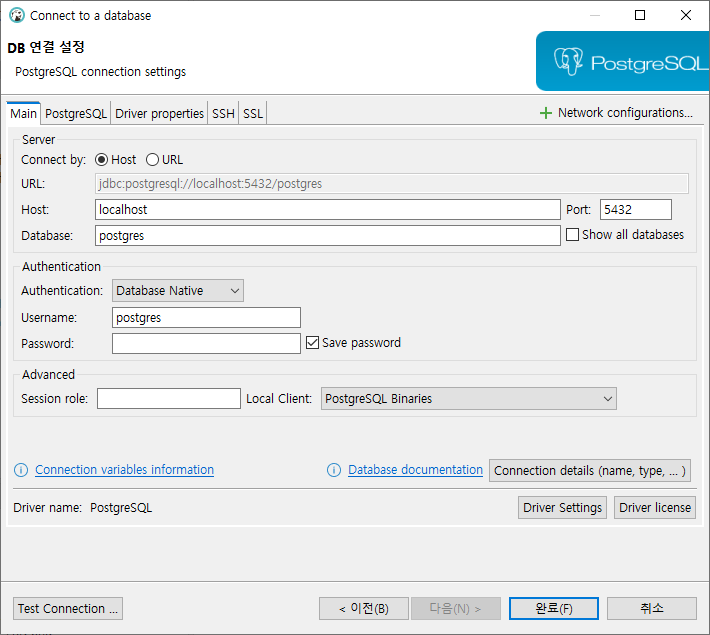Click the DBeaver icon in title bar
This screenshot has height=635, width=710.
(x=17, y=15)
